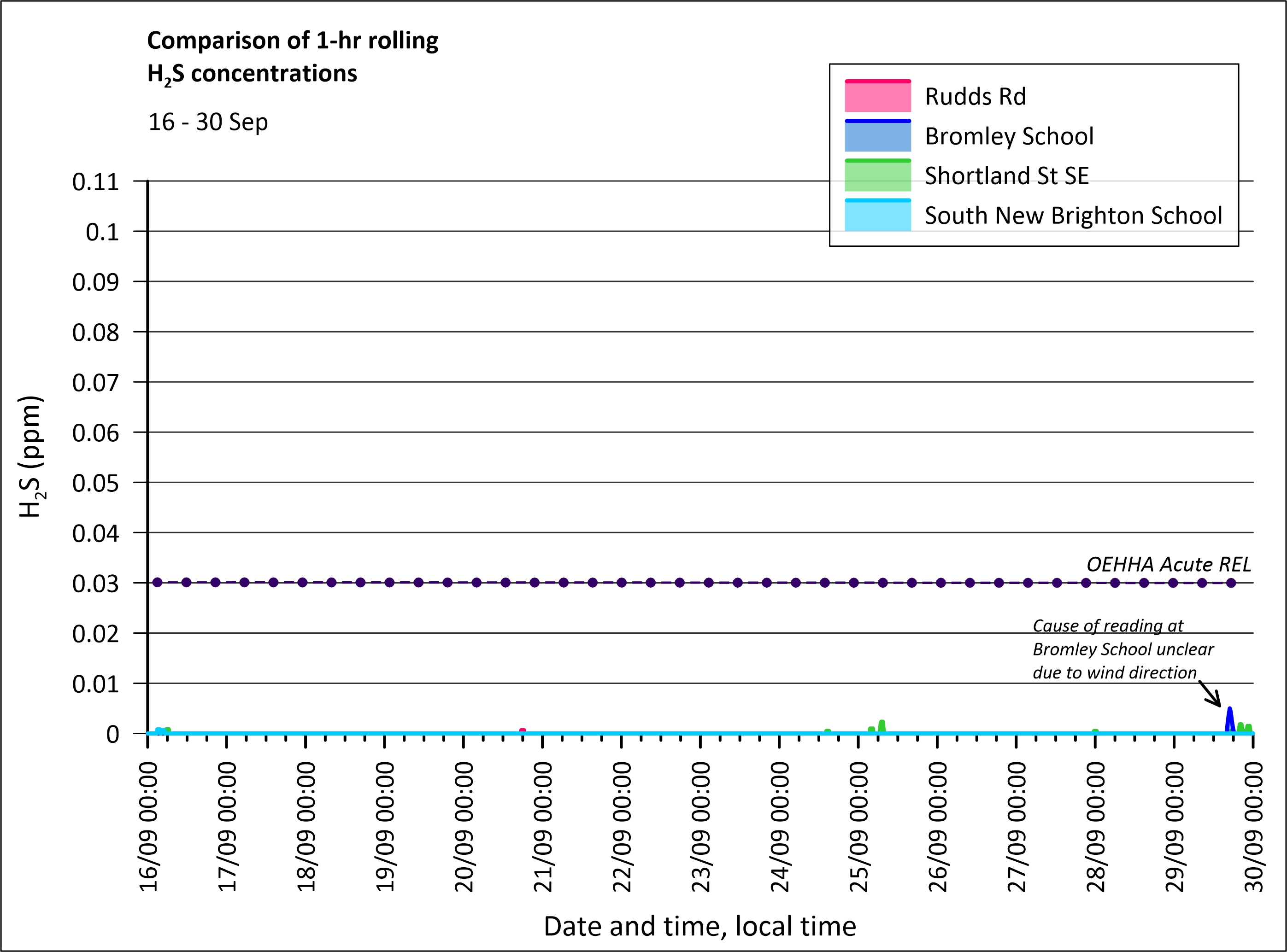Click the South New Brighton School label
This screenshot has height=952, width=1287.
[1073, 216]
